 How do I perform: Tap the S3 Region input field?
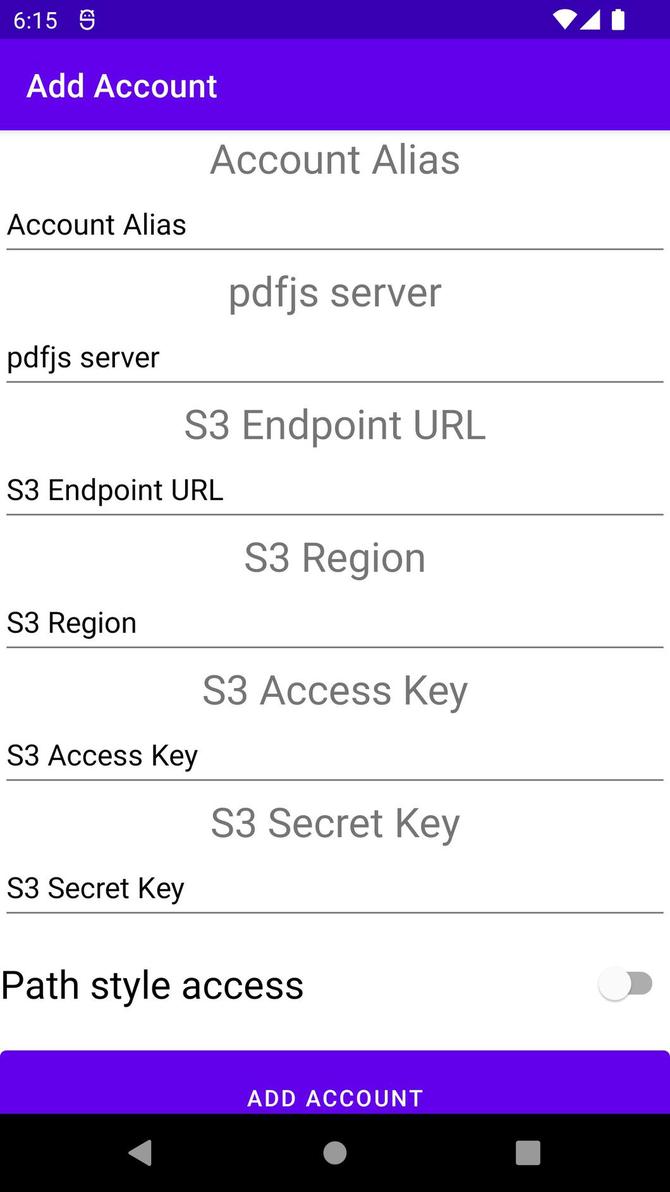tap(335, 622)
